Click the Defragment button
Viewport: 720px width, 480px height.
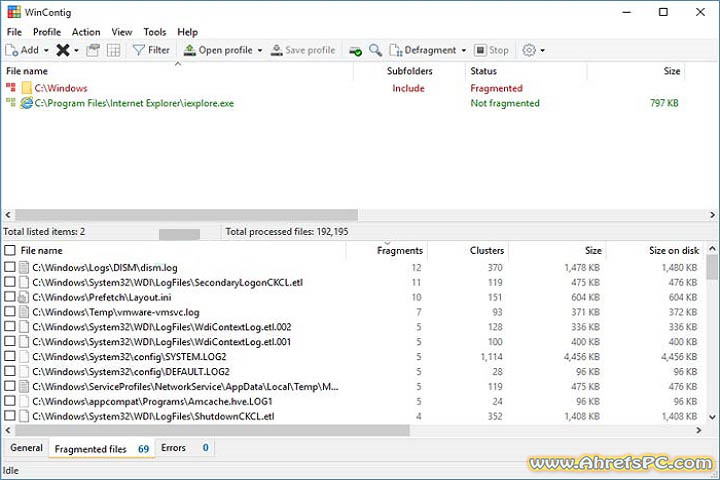pos(423,50)
